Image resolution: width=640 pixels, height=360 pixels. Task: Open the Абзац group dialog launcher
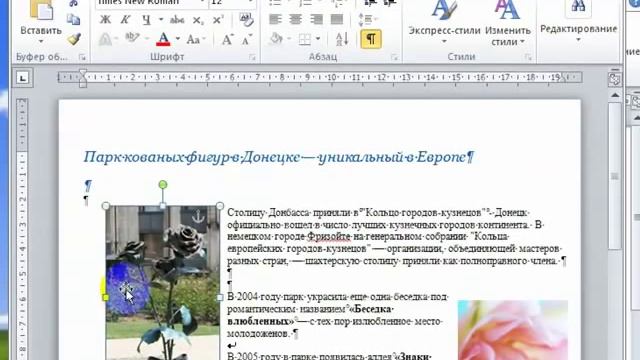click(394, 58)
